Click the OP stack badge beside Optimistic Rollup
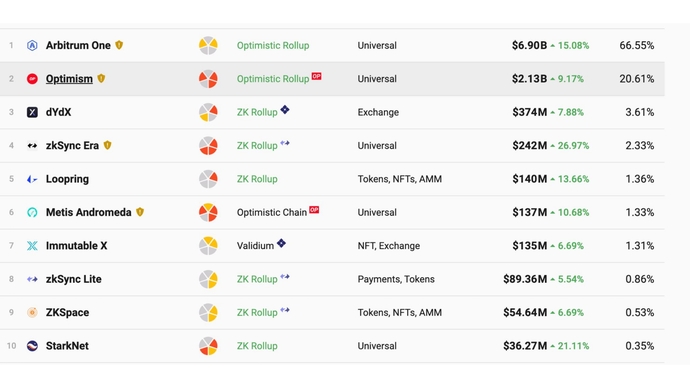 tap(316, 76)
